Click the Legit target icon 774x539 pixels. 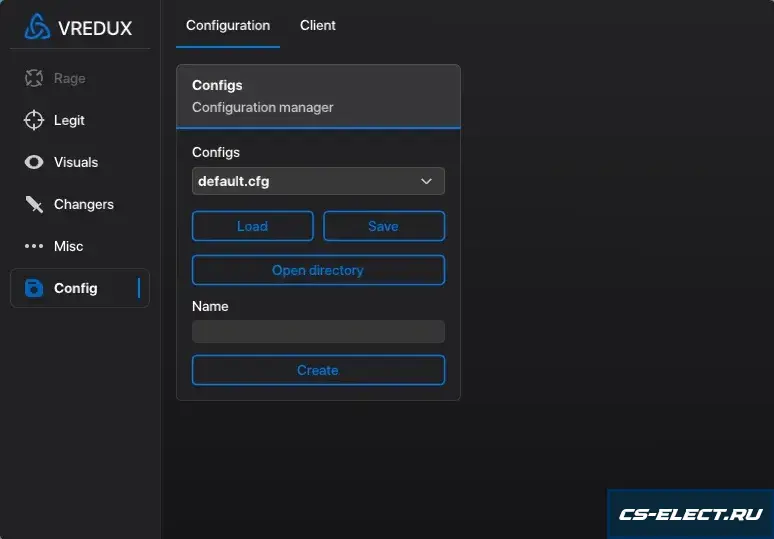(x=34, y=120)
